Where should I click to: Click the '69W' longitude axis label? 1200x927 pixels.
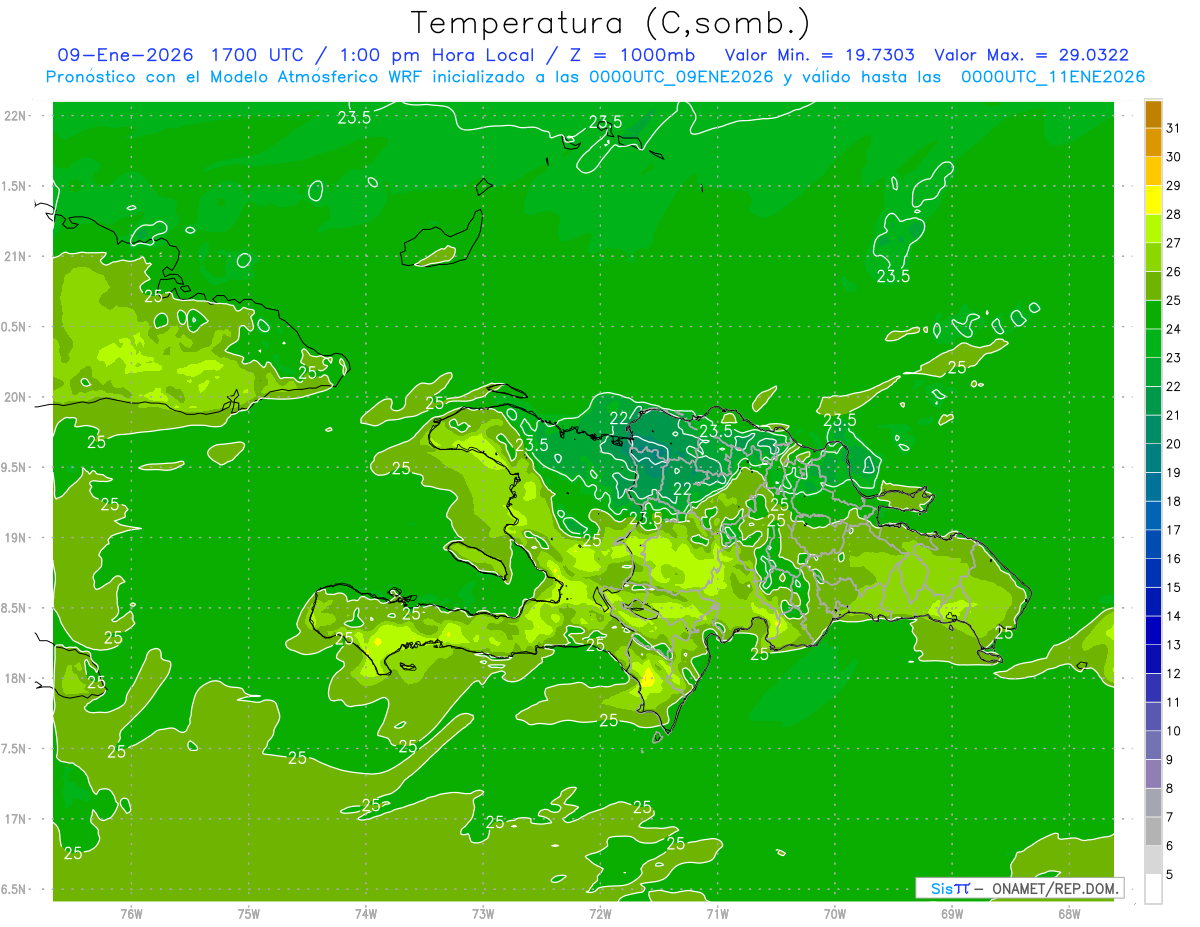[952, 914]
